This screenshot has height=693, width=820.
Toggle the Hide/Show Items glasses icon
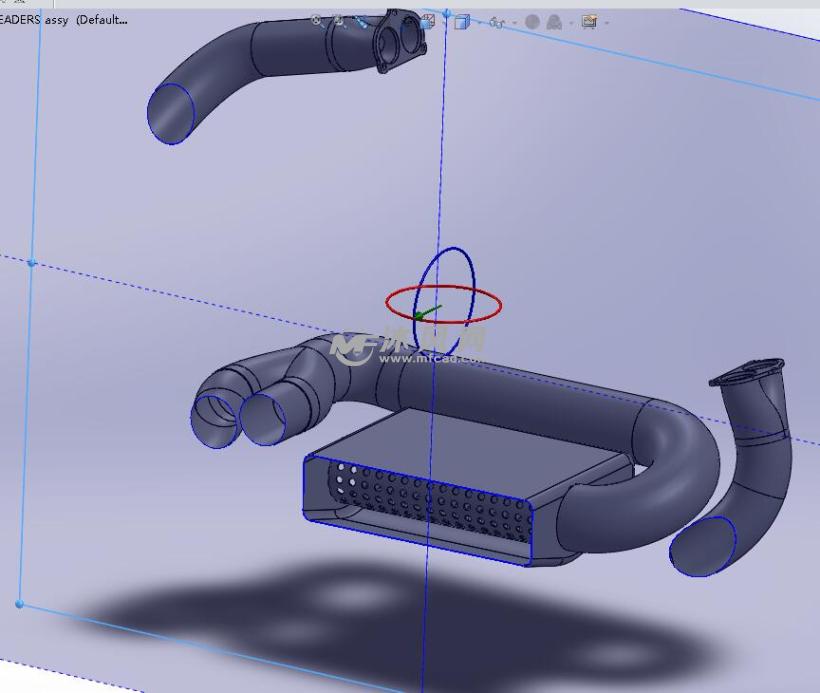(x=495, y=20)
